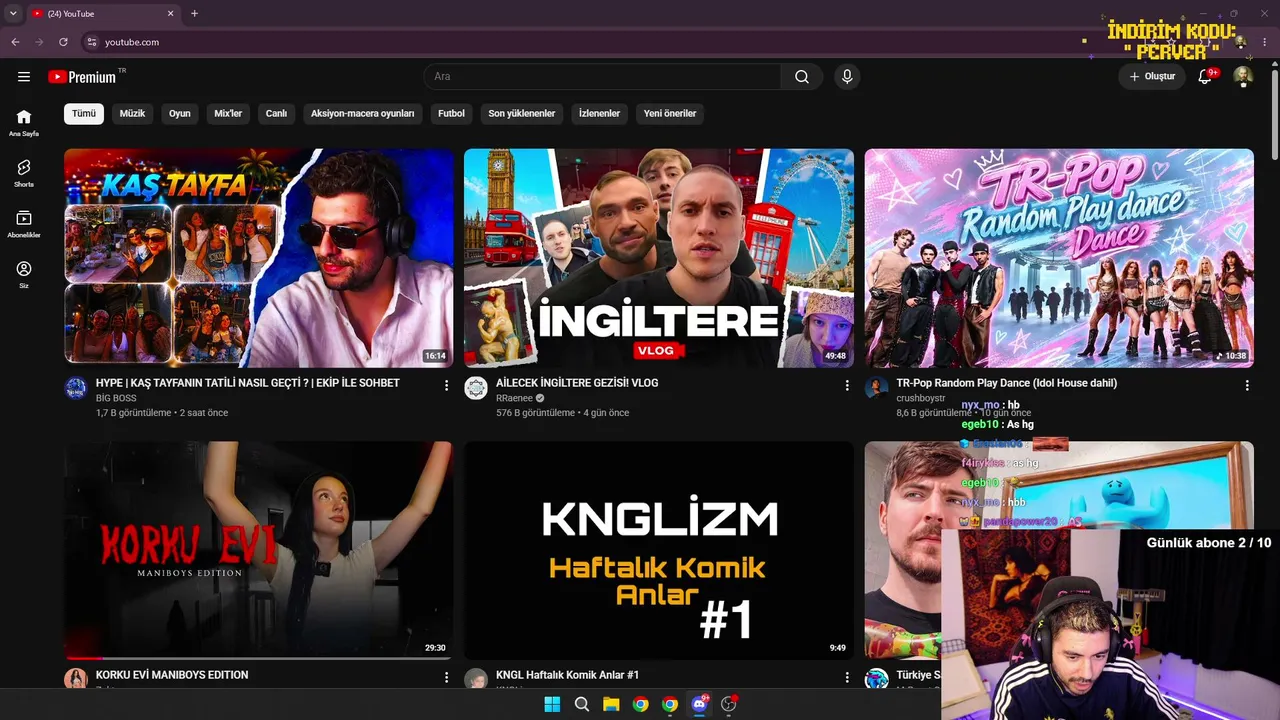
Task: Visit the RRaenee channel name link
Action: pyautogui.click(x=515, y=398)
